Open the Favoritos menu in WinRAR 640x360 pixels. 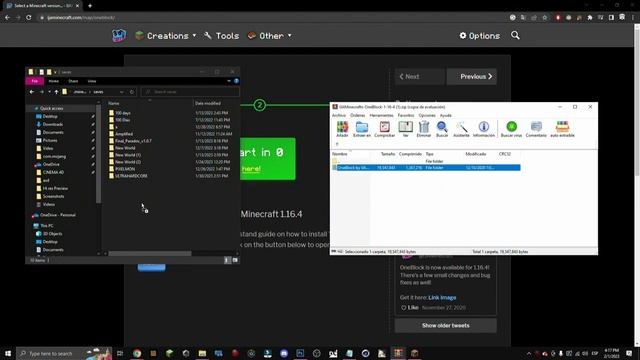406,116
